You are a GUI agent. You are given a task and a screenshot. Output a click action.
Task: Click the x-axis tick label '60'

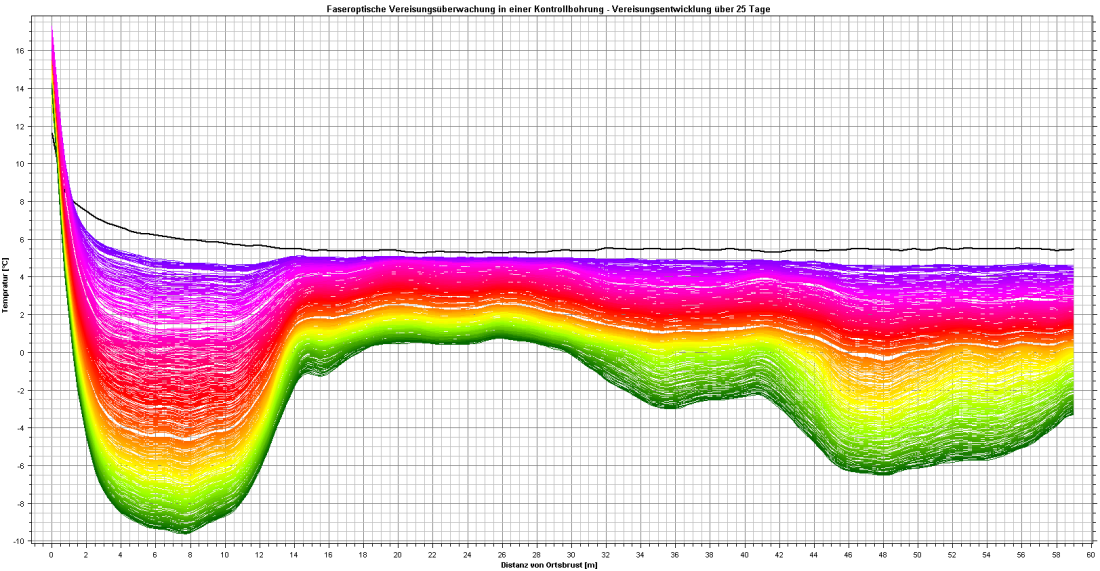1091,555
